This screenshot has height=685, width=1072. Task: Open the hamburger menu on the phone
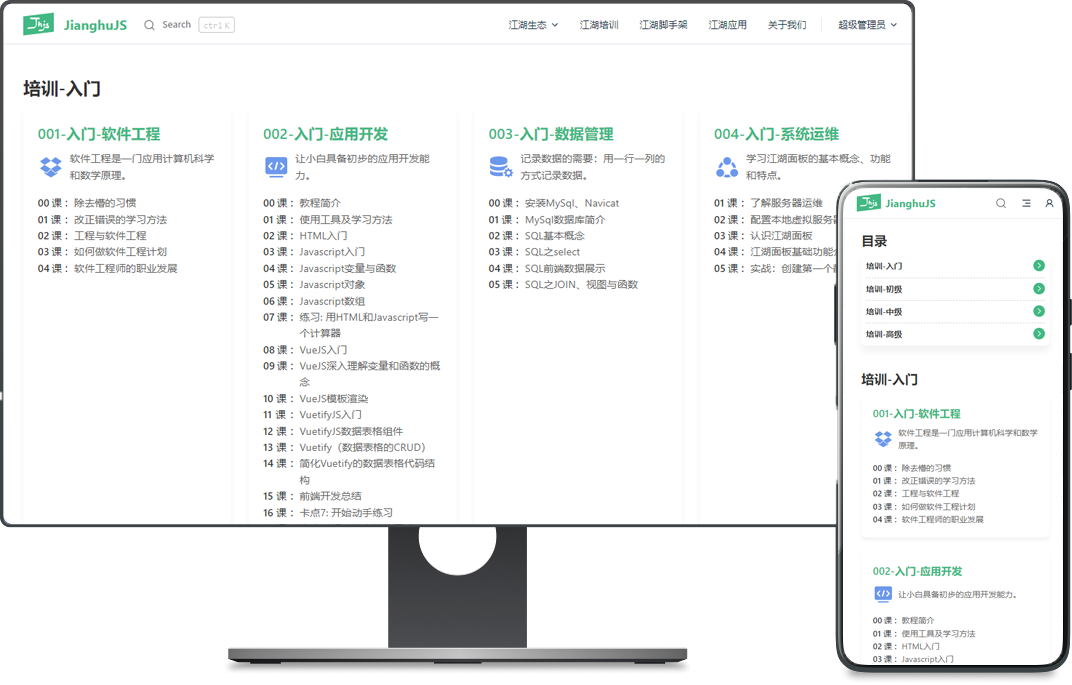click(x=1026, y=203)
